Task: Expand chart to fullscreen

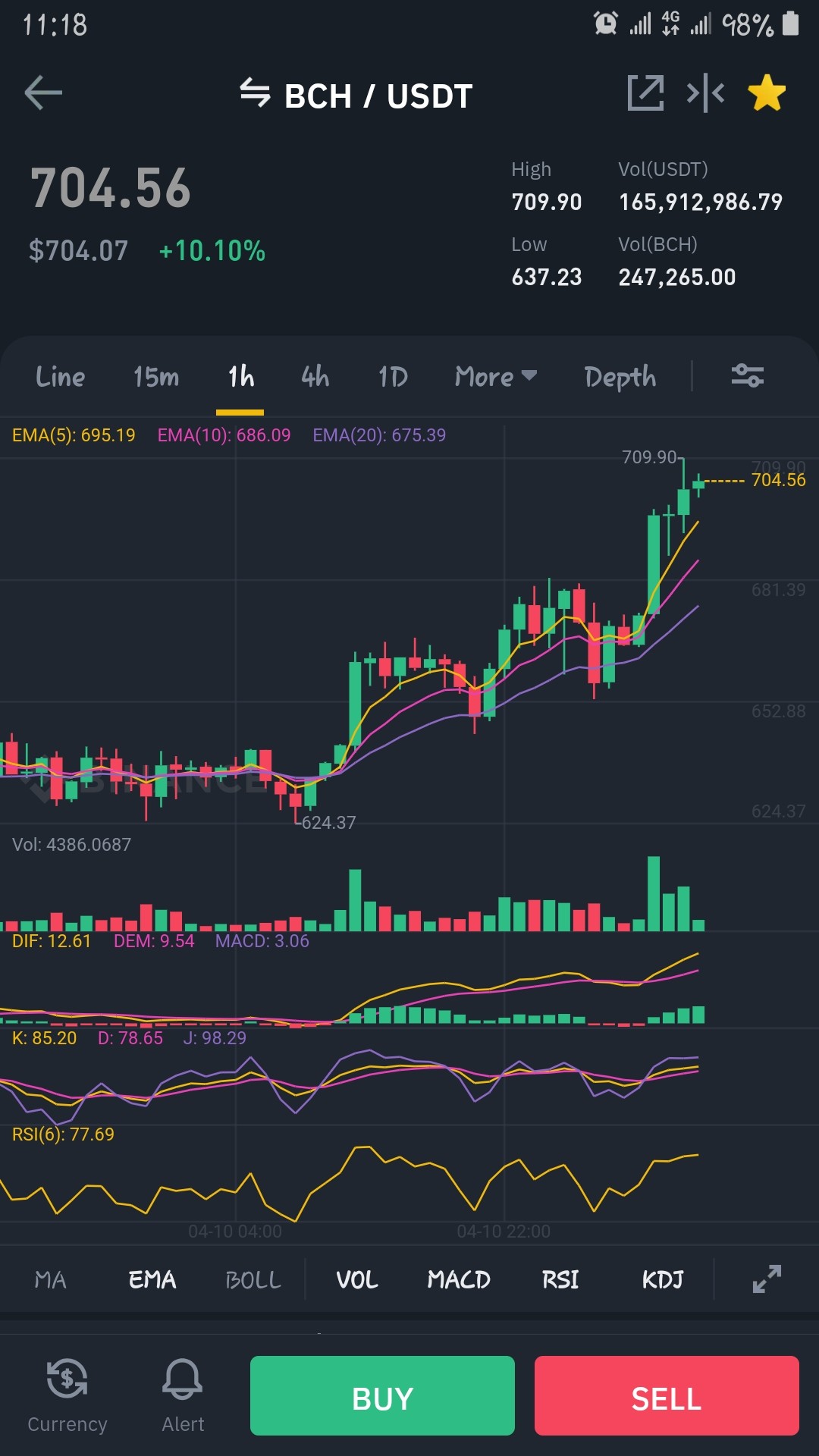Action: pos(767,1279)
